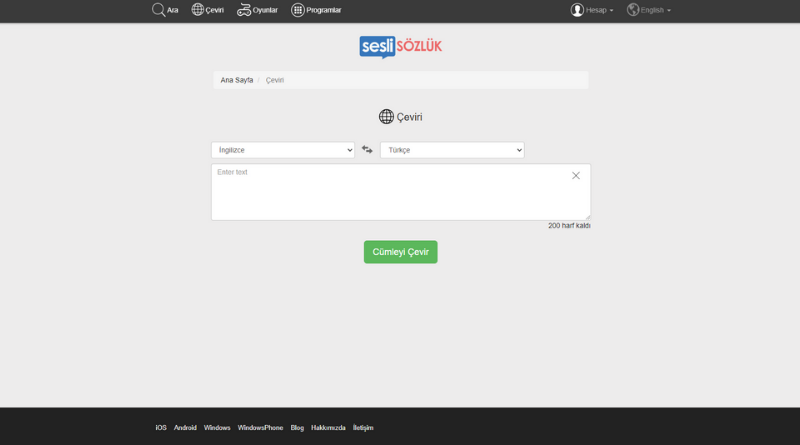
Task: Open the Türkçe target language dropdown
Action: (x=452, y=150)
